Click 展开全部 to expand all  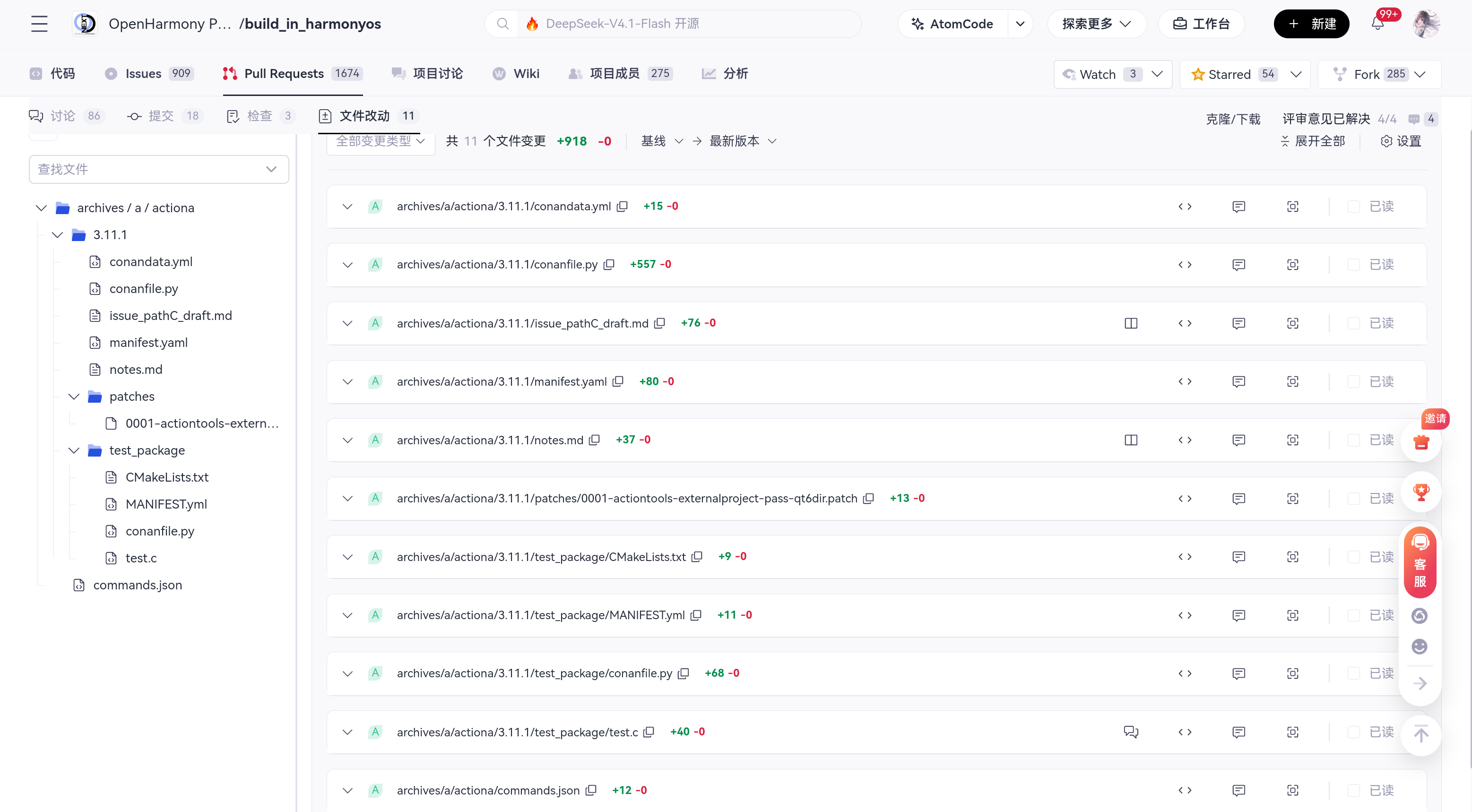pos(1313,141)
